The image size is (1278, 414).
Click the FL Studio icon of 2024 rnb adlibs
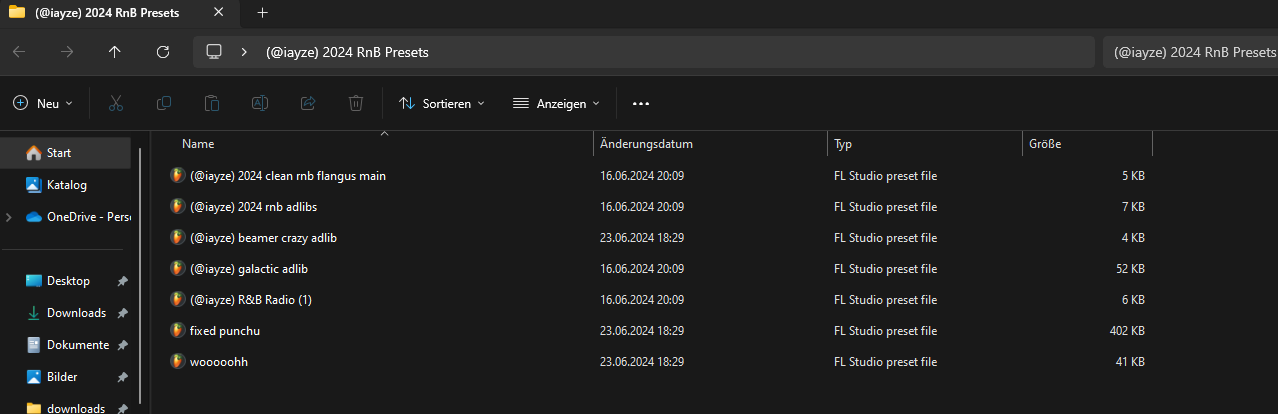(x=178, y=206)
